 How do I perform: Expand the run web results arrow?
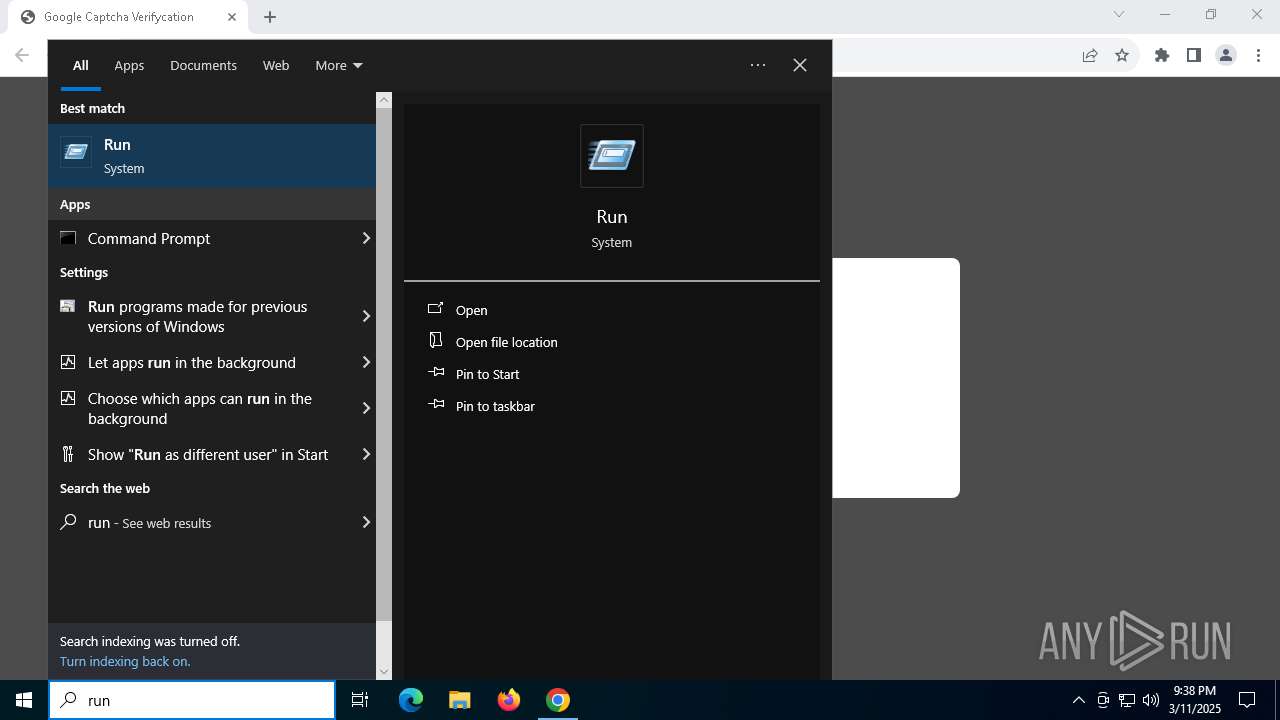(x=366, y=522)
